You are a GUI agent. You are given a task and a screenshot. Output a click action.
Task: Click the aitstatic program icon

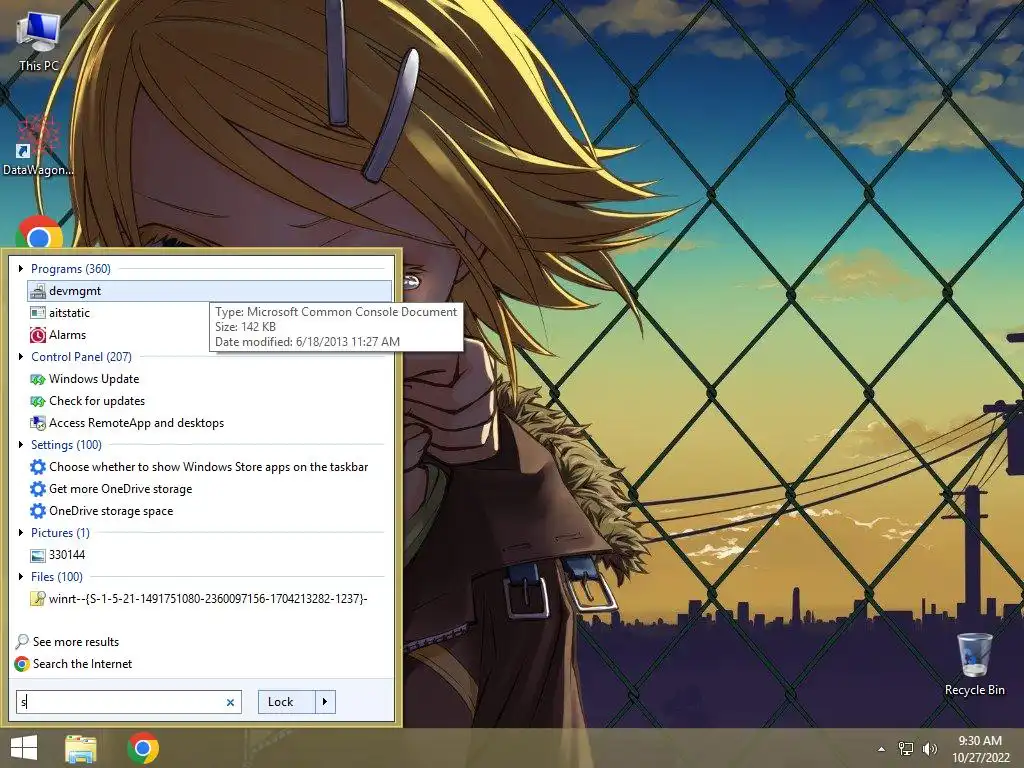point(38,313)
